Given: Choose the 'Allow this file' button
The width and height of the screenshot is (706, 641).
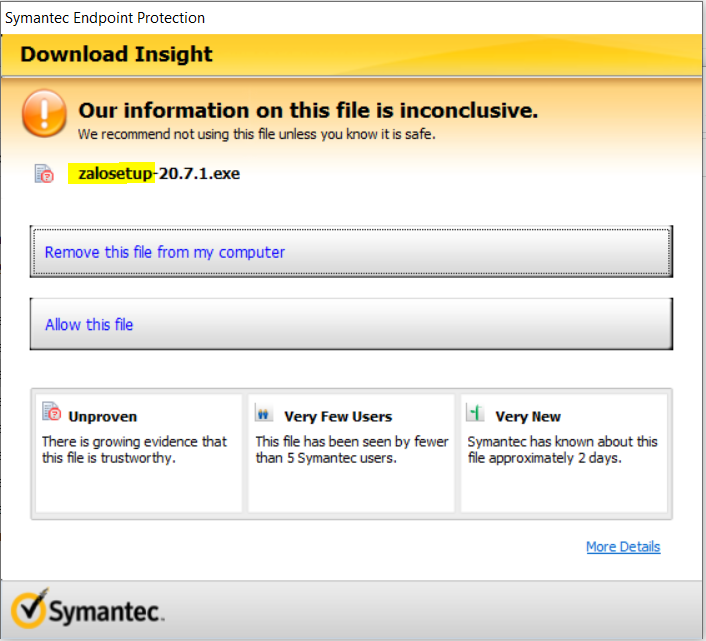Looking at the screenshot, I should pos(351,324).
